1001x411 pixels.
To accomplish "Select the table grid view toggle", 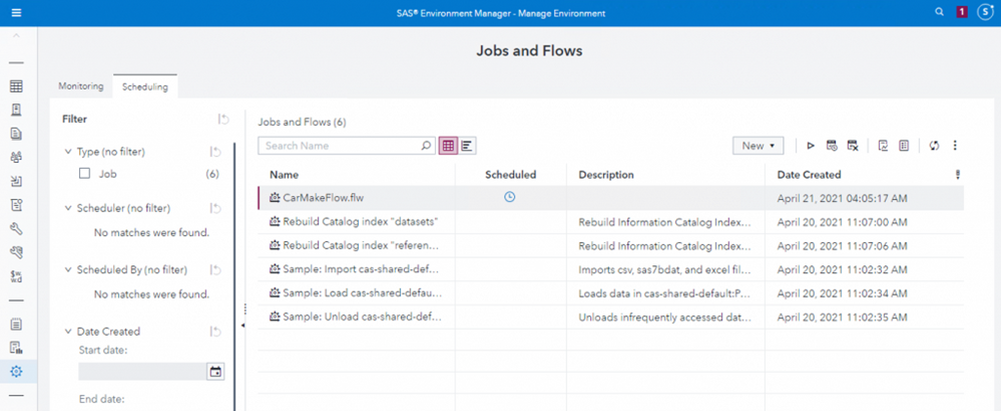I will [x=448, y=146].
